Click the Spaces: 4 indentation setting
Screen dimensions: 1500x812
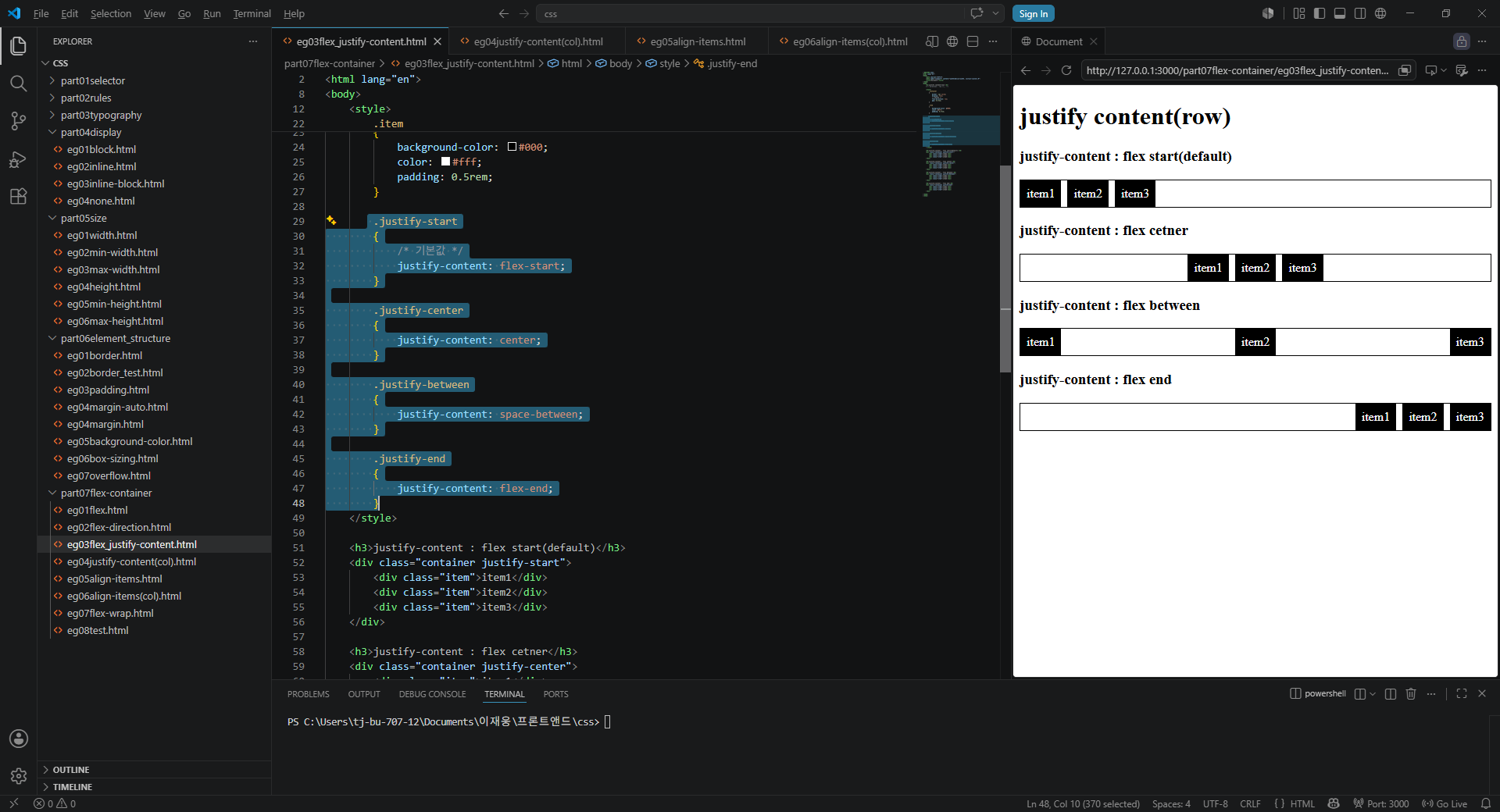(1171, 803)
